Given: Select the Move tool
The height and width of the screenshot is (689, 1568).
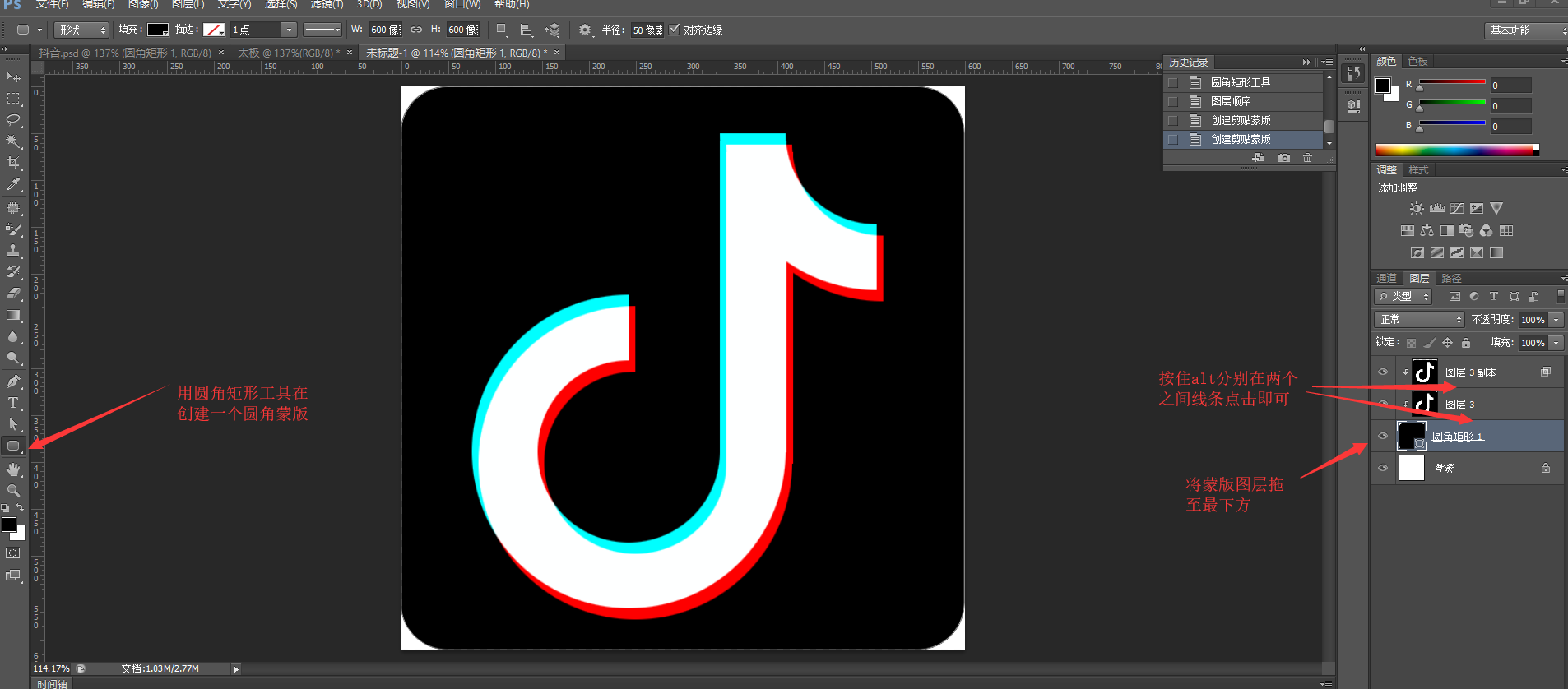Looking at the screenshot, I should click(13, 76).
